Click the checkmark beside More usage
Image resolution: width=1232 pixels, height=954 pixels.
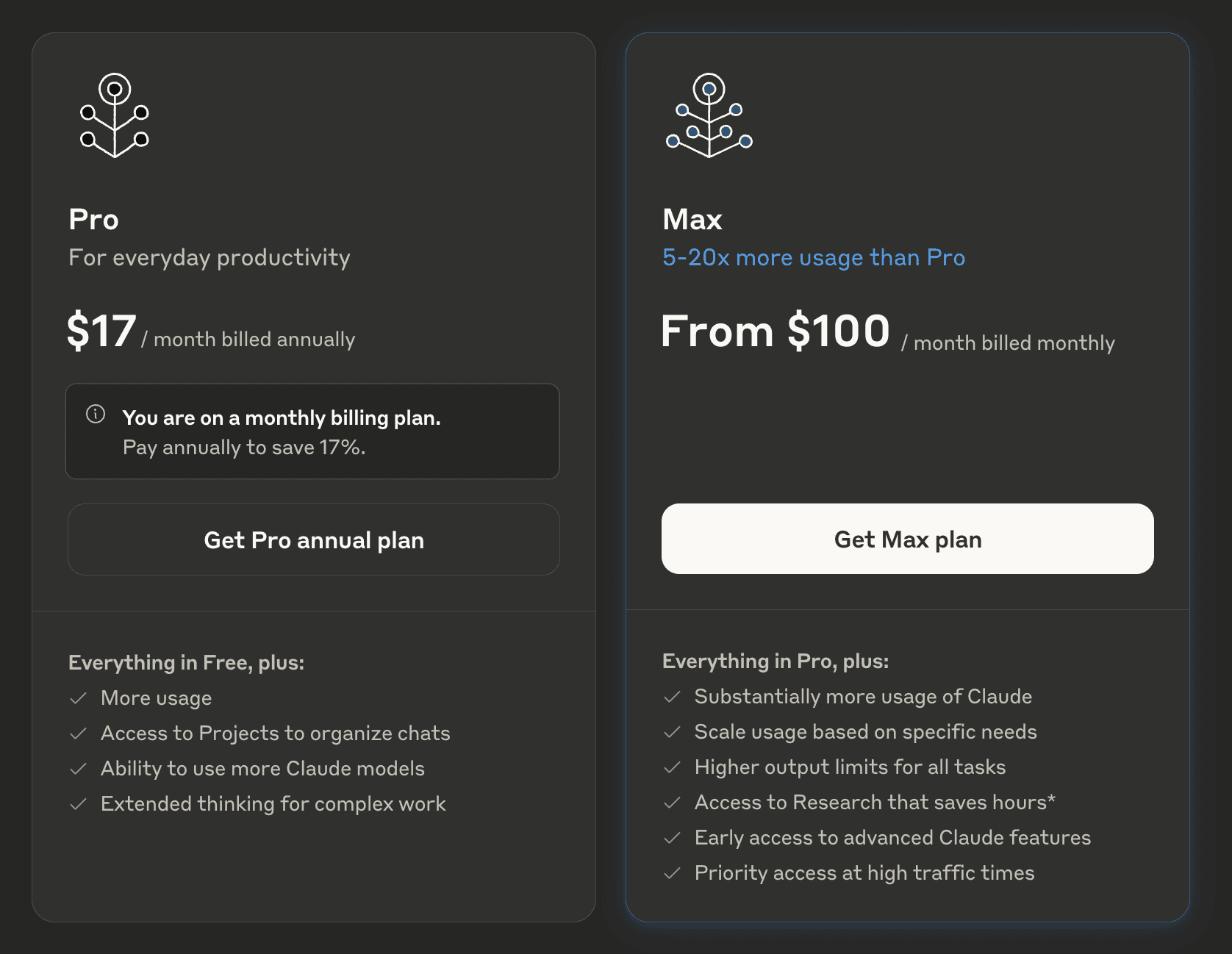(x=78, y=697)
